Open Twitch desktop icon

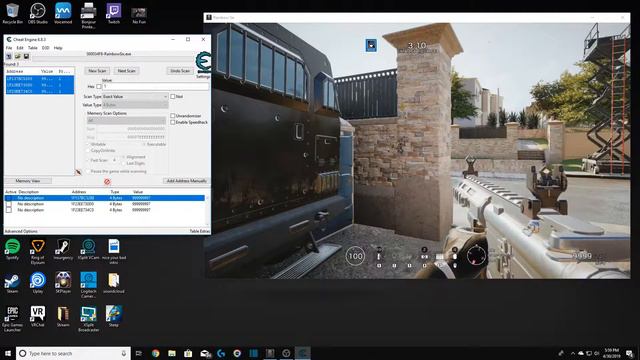tap(114, 13)
